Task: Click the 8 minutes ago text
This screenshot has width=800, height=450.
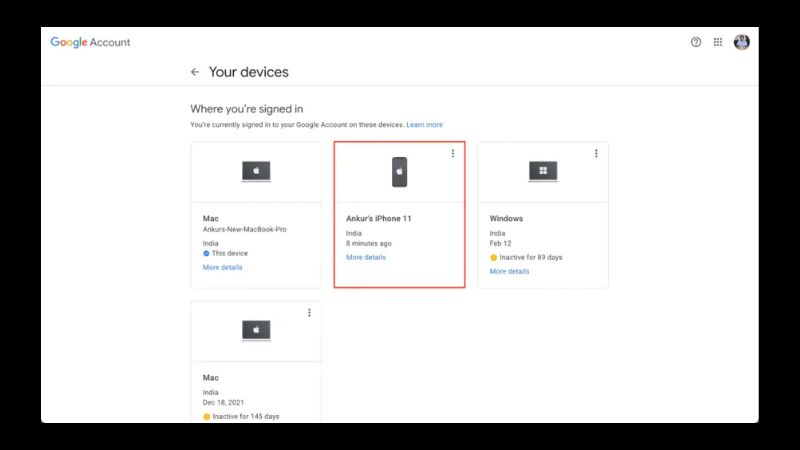Action: click(369, 243)
